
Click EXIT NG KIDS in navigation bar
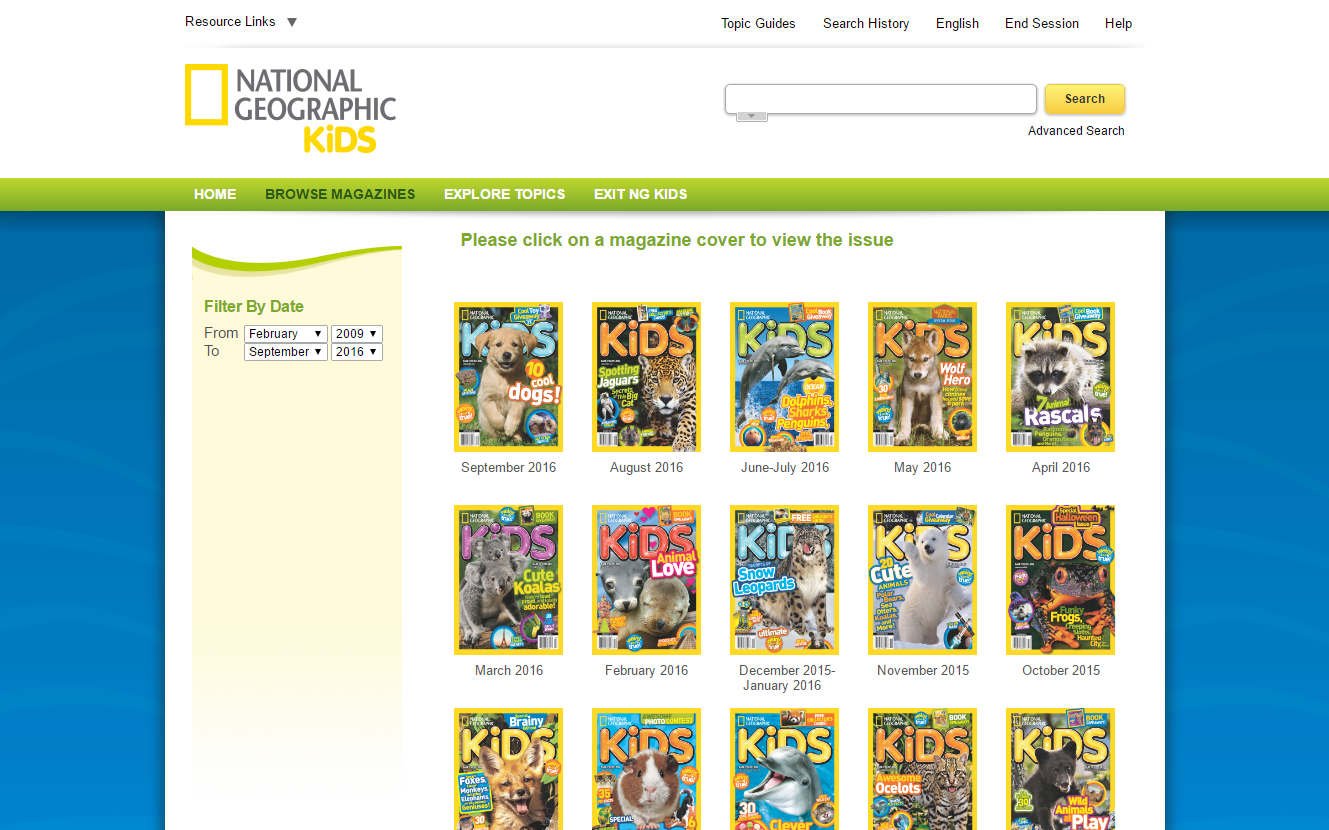(x=641, y=194)
